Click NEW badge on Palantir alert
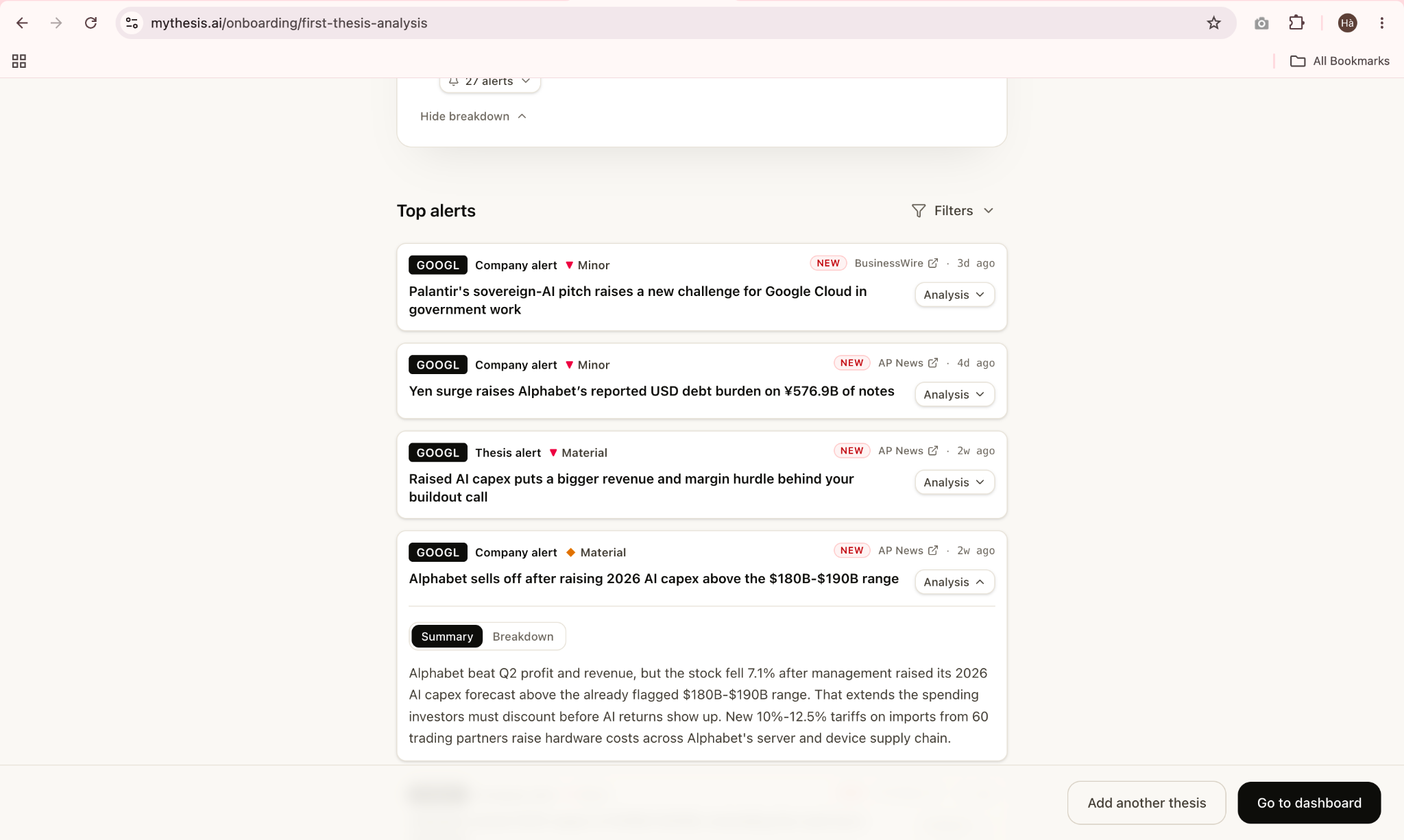 (828, 263)
